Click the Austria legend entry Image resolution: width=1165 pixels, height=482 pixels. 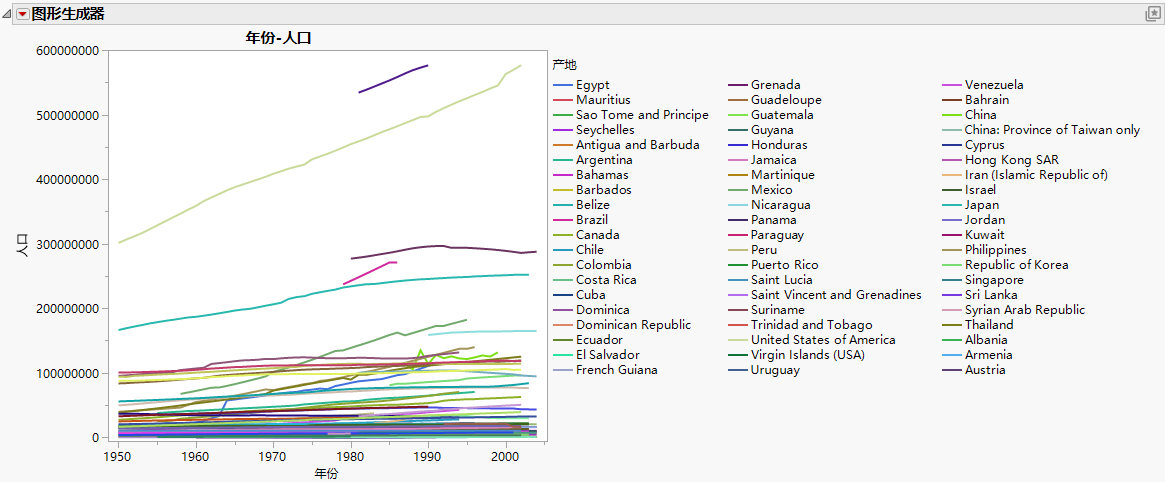[985, 370]
